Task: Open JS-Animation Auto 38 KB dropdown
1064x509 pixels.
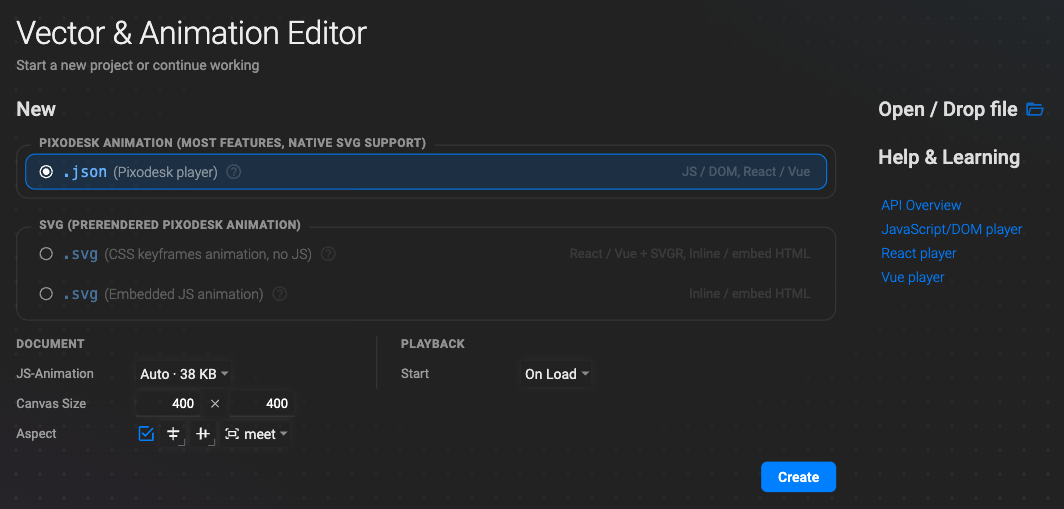Action: coord(184,374)
